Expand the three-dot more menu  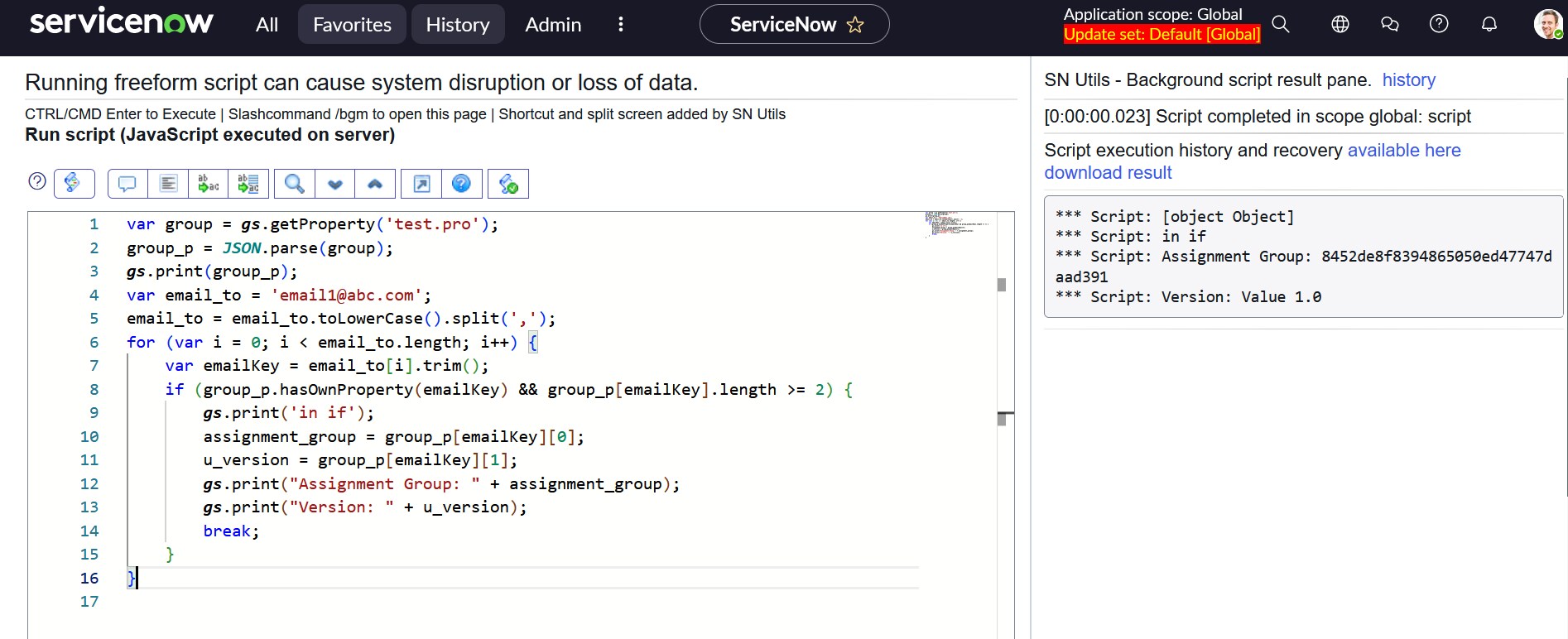(x=620, y=25)
